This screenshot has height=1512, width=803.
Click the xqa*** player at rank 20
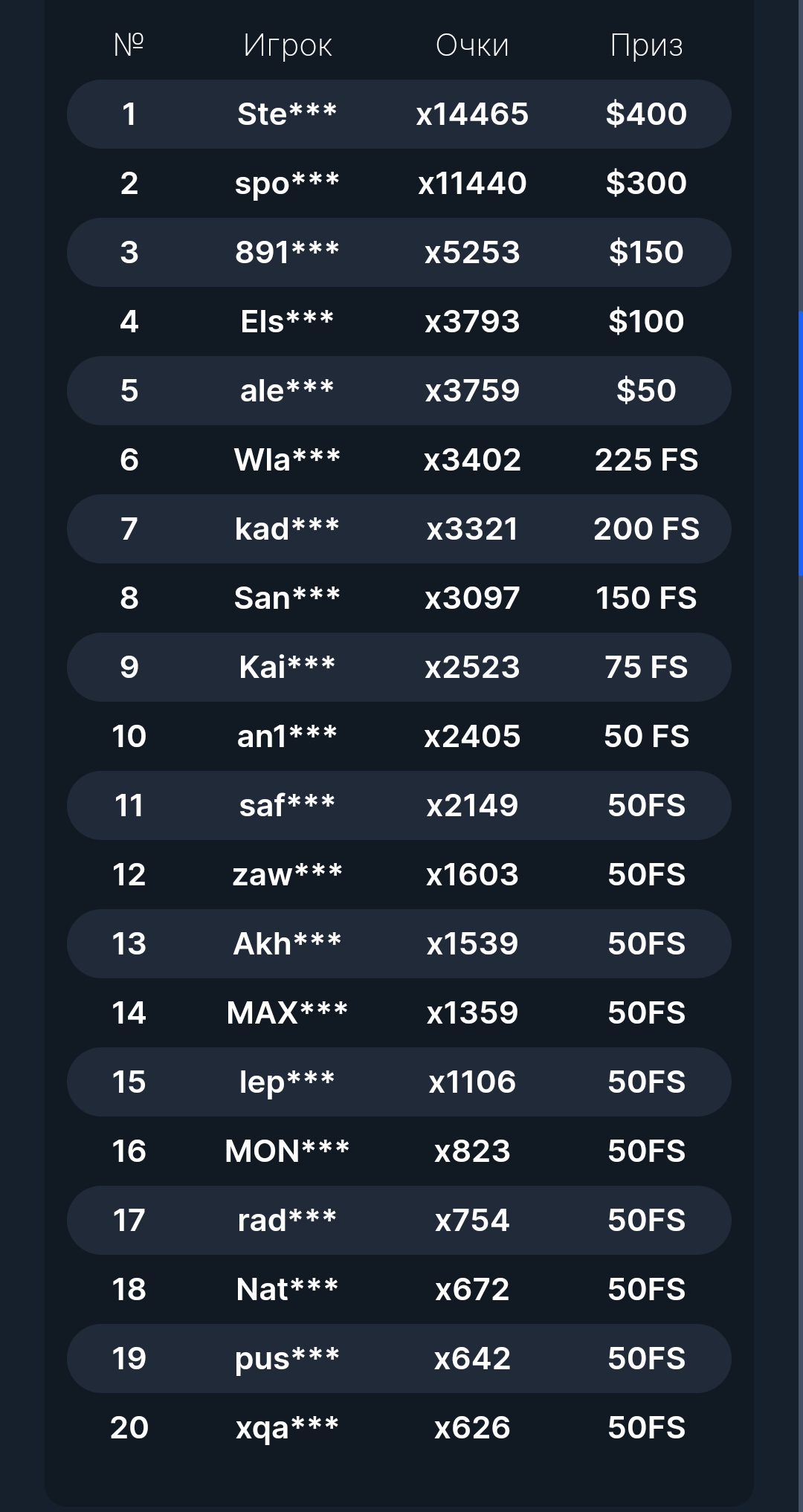coord(288,1428)
